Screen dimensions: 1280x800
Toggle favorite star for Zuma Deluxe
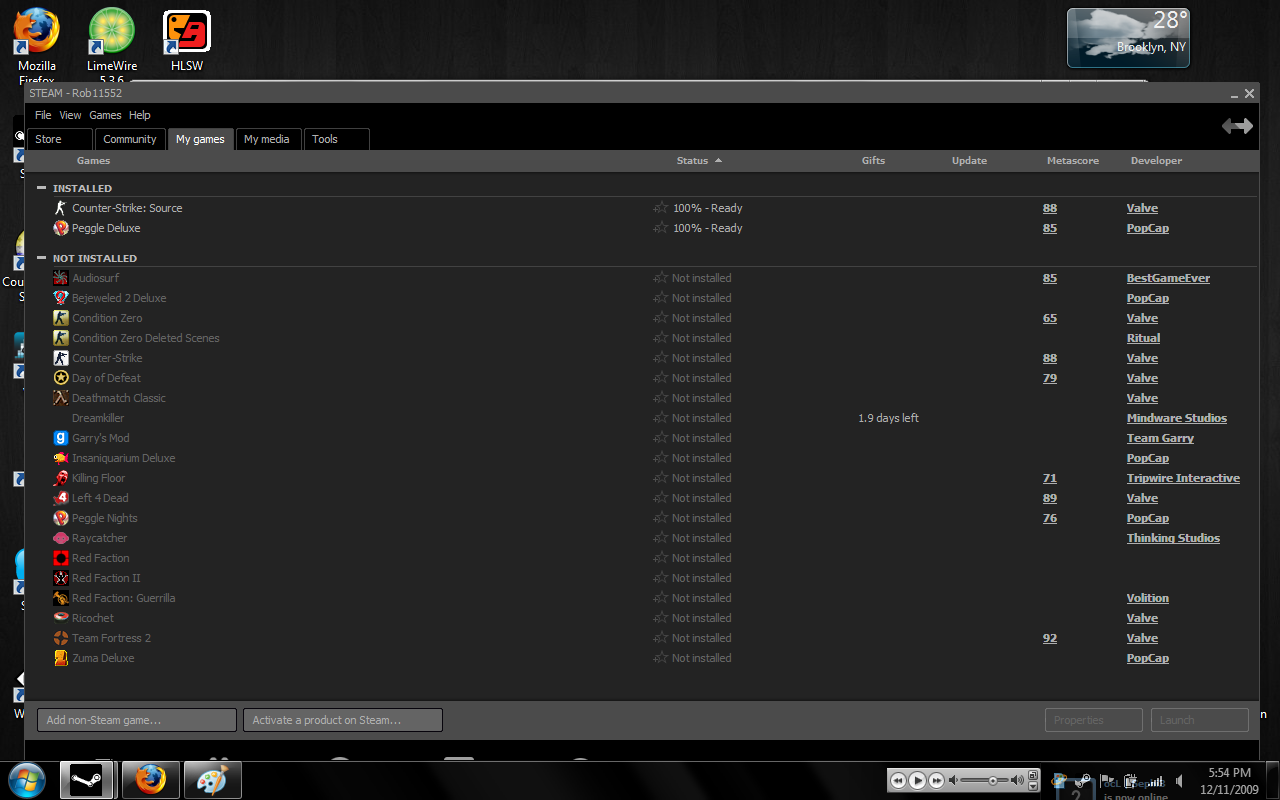point(660,658)
